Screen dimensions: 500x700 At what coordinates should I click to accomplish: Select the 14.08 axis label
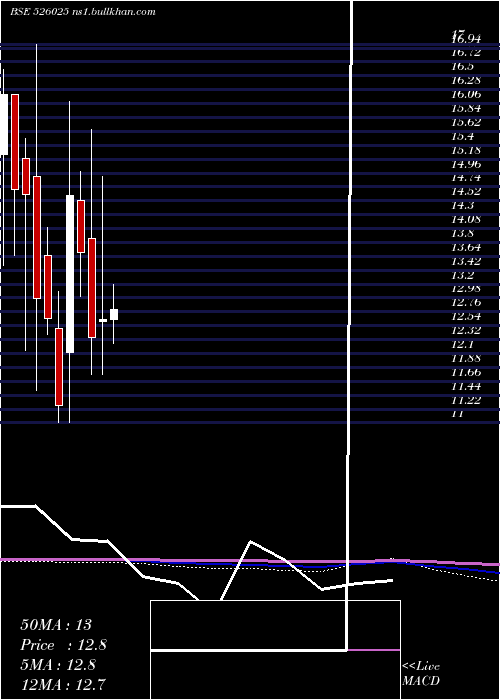[466, 219]
